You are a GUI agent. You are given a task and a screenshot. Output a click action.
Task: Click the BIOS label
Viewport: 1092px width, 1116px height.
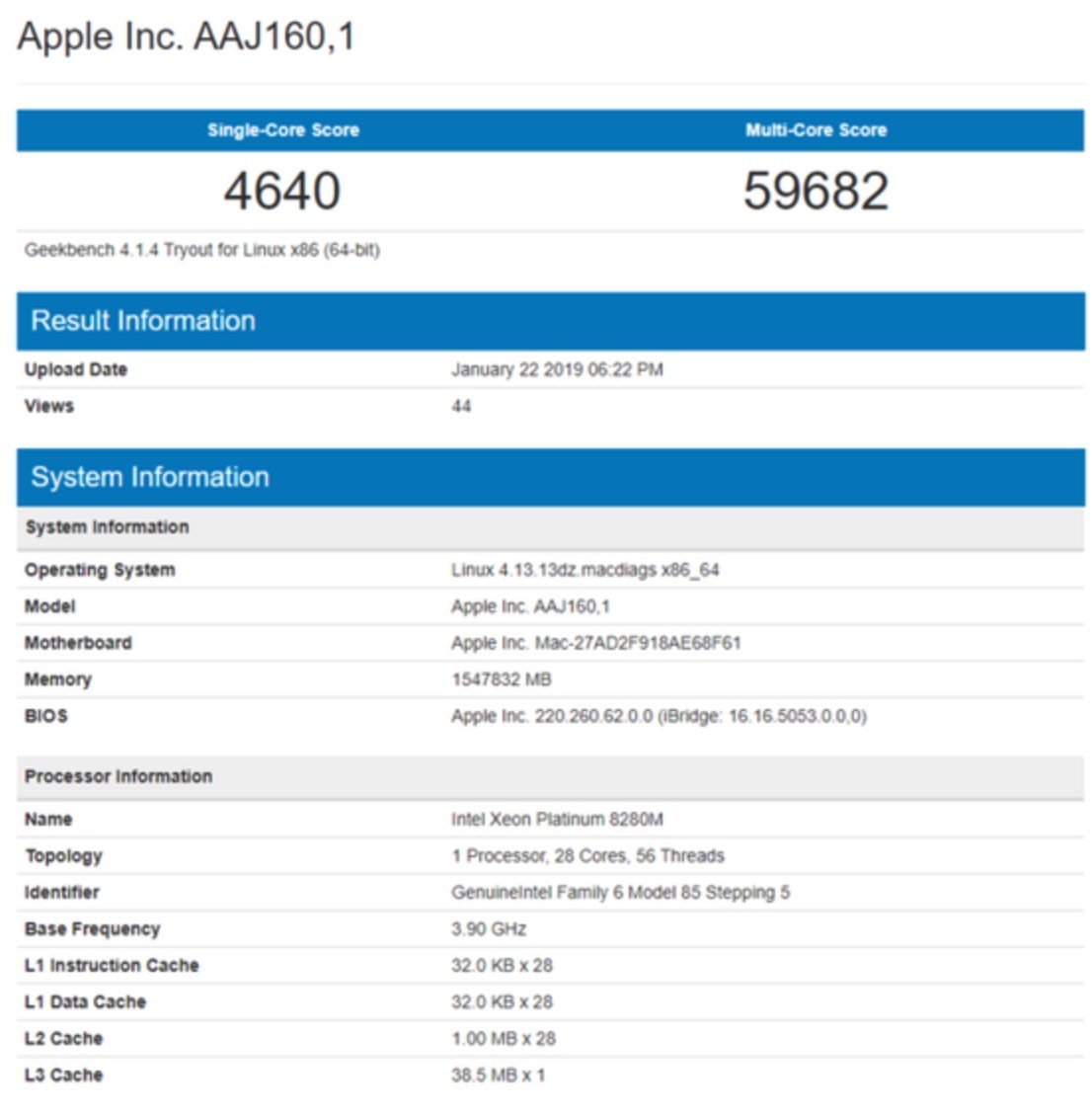click(46, 716)
